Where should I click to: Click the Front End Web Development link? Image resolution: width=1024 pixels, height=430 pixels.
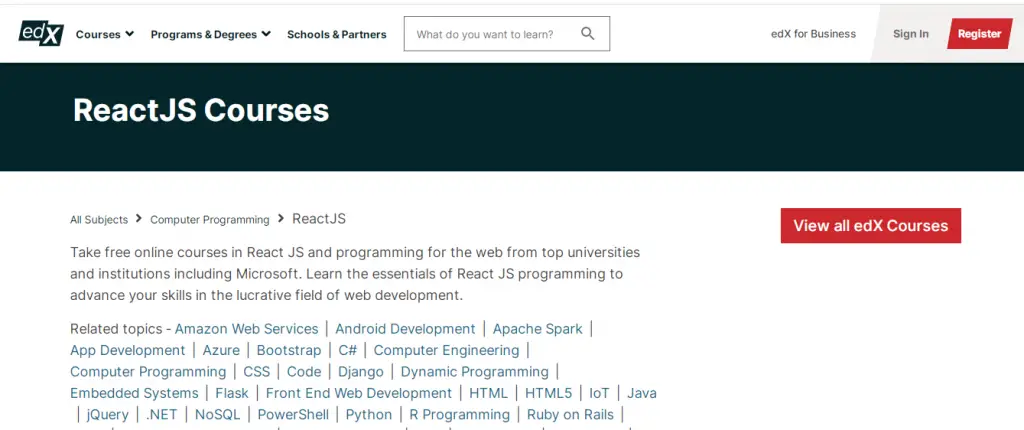click(359, 393)
